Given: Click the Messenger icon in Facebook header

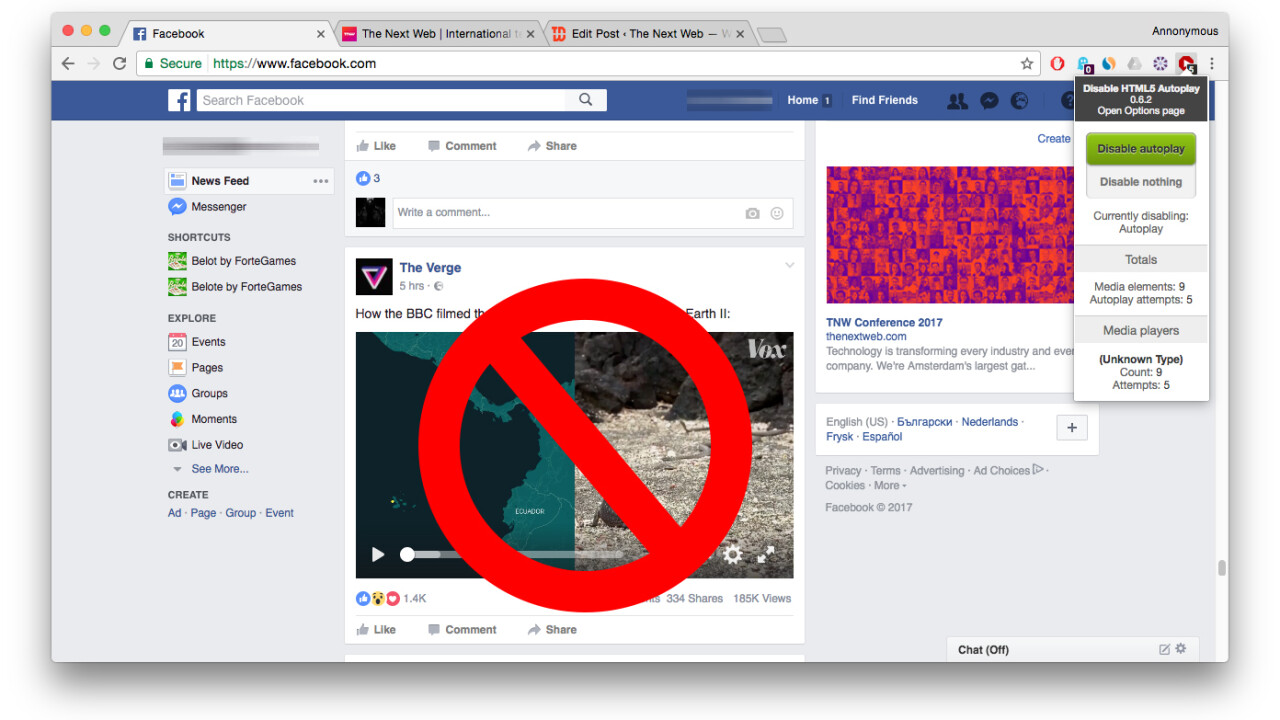Looking at the screenshot, I should coord(988,100).
